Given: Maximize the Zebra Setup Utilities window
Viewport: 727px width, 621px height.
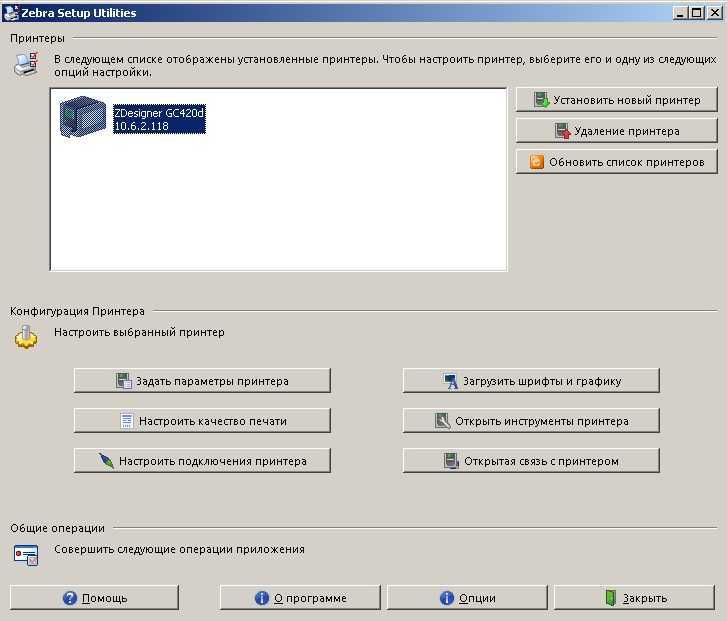Looking at the screenshot, I should [x=696, y=13].
